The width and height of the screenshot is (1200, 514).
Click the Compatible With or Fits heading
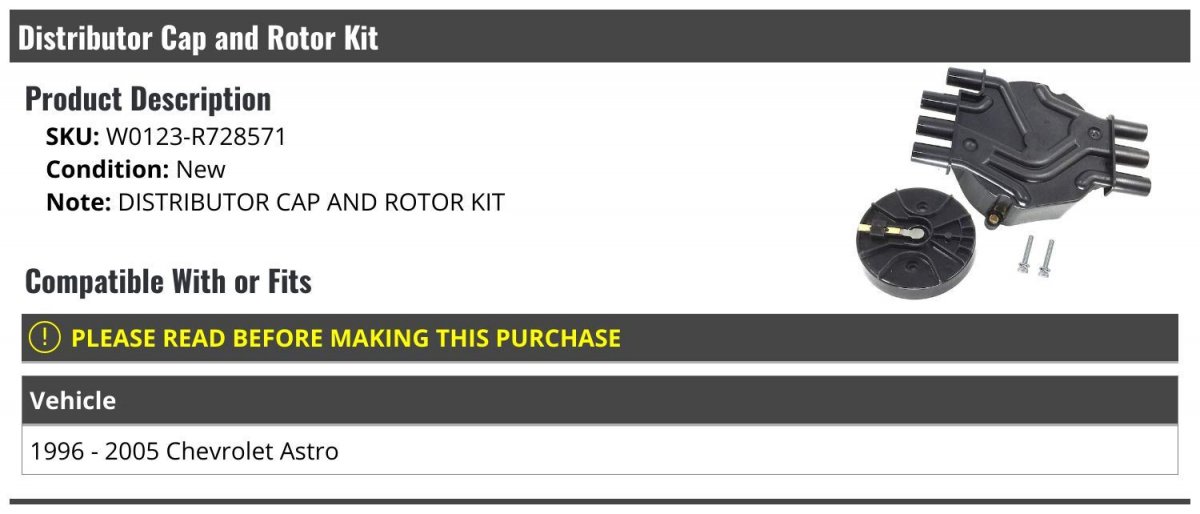pyautogui.click(x=168, y=282)
